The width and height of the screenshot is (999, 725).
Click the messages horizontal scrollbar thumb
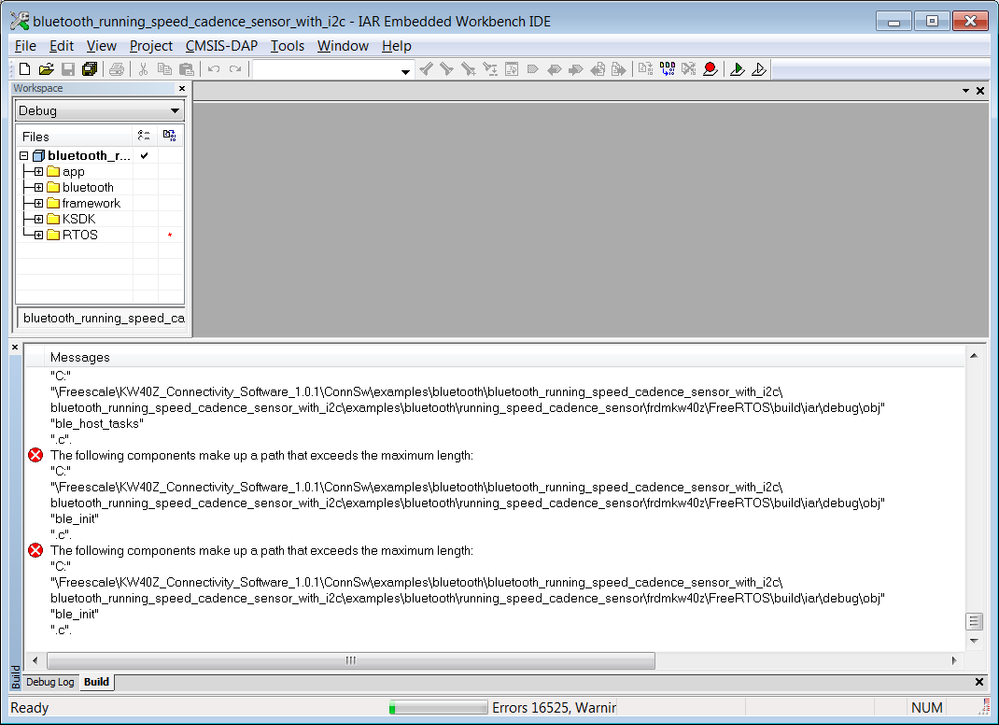pyautogui.click(x=351, y=661)
